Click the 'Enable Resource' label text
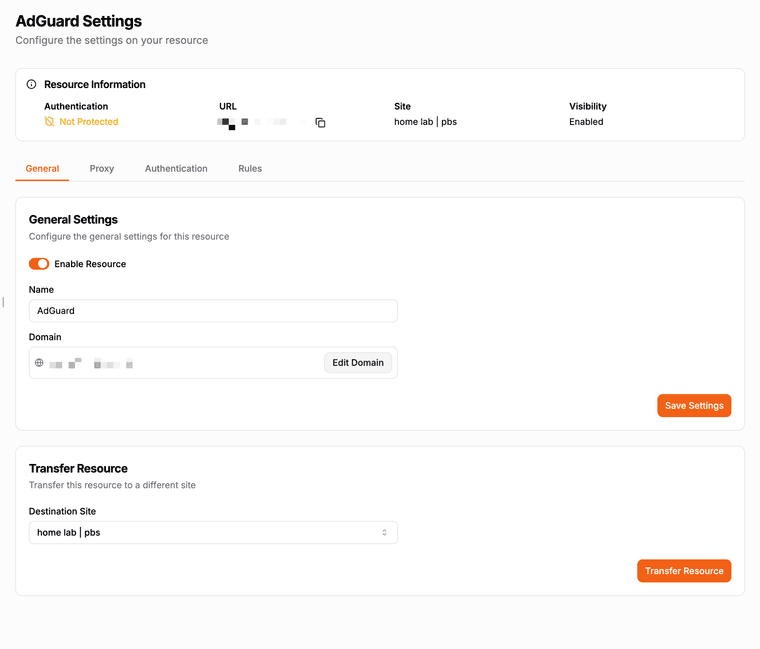760x649 pixels. [x=90, y=264]
